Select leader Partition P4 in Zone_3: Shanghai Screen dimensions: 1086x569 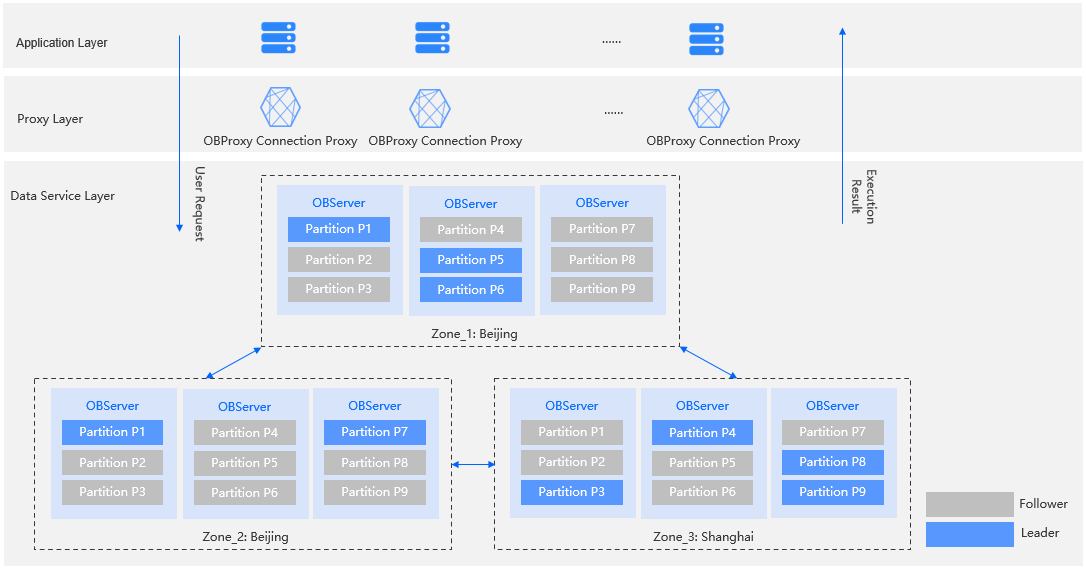[702, 433]
